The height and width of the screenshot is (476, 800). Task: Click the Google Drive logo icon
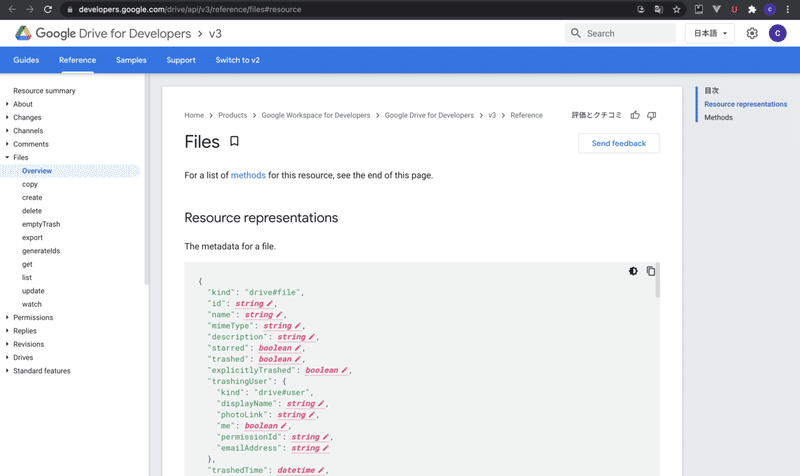(23, 33)
